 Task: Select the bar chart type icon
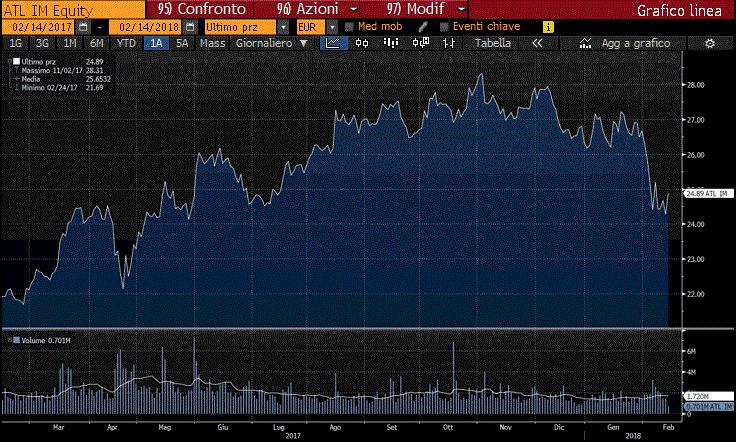[x=391, y=43]
